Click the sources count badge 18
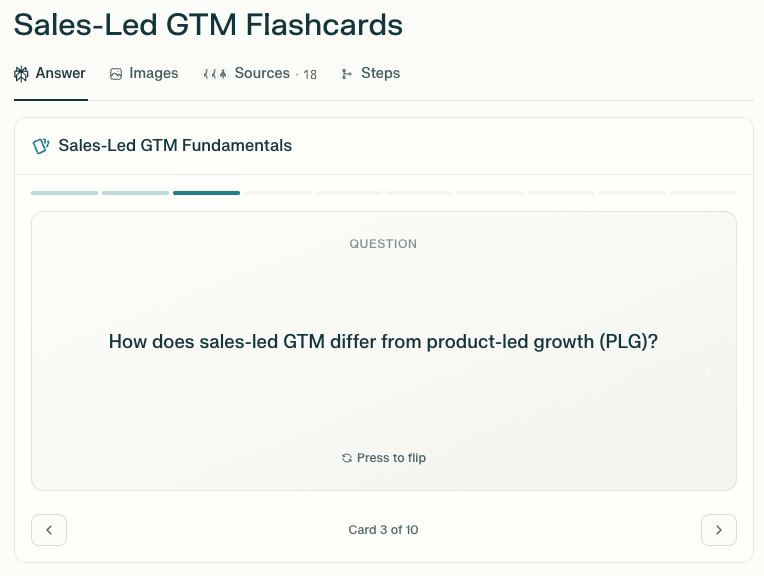 coord(310,75)
